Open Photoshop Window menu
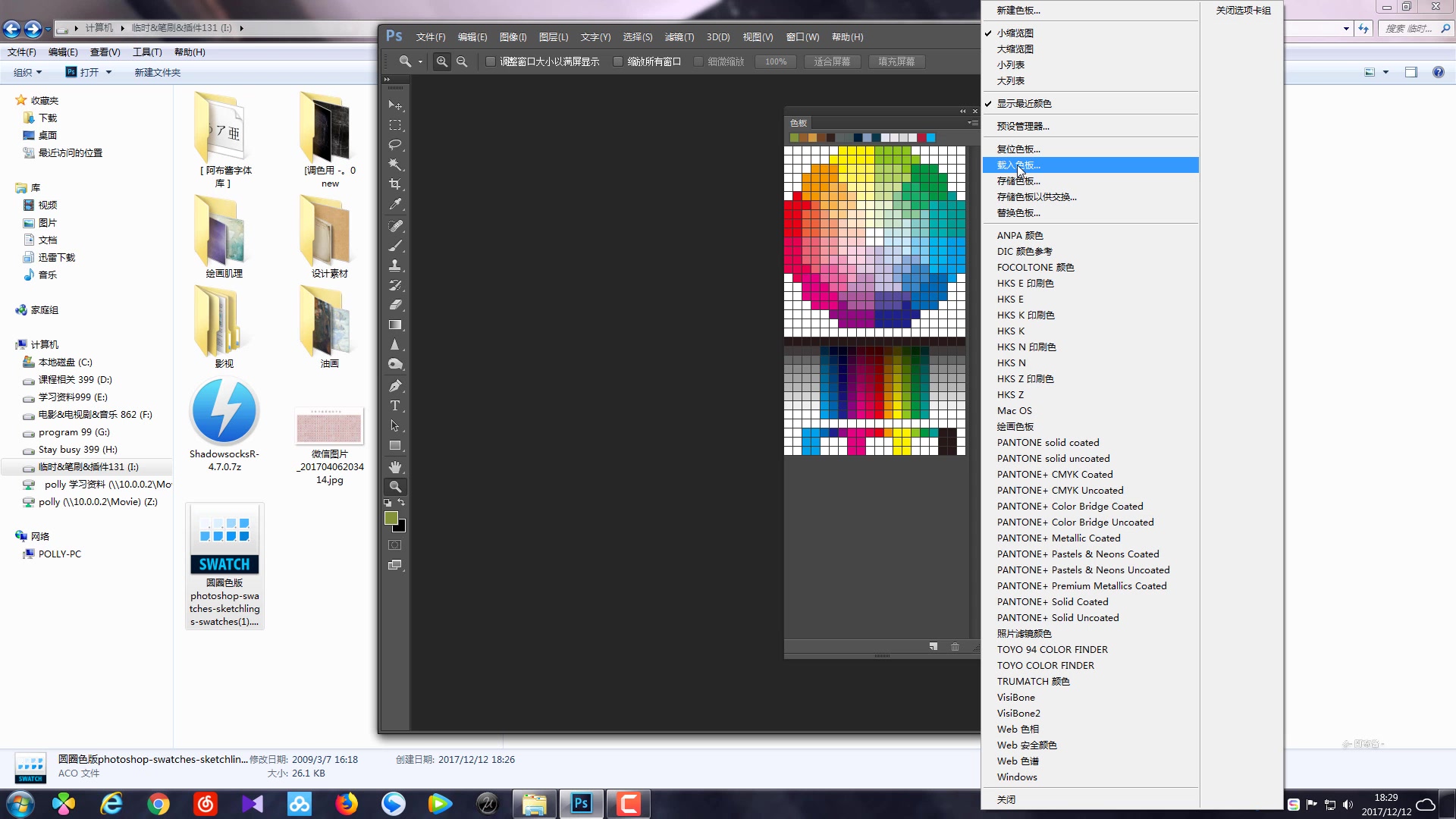The image size is (1456, 819). [802, 37]
